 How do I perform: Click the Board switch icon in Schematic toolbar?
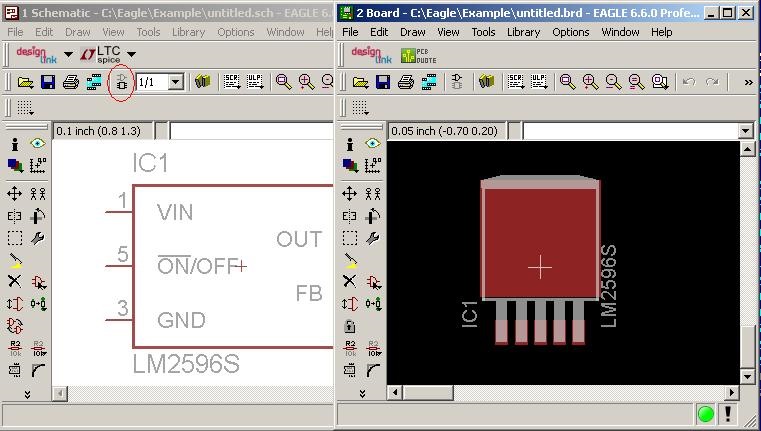(x=121, y=82)
